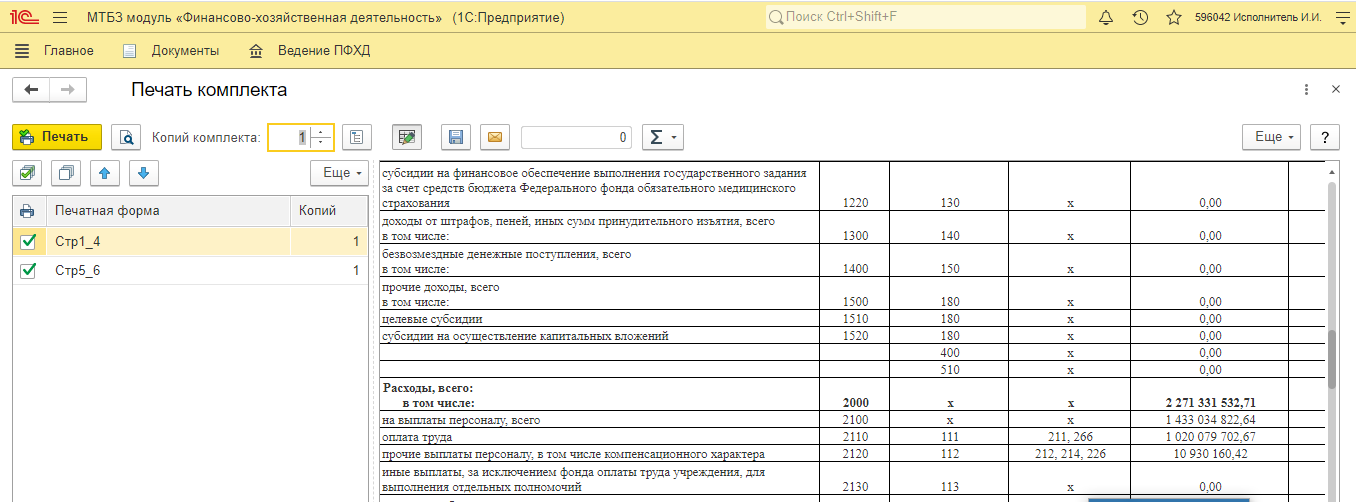Toggle the document edit mode icon
The width and height of the screenshot is (1356, 502).
[x=407, y=137]
